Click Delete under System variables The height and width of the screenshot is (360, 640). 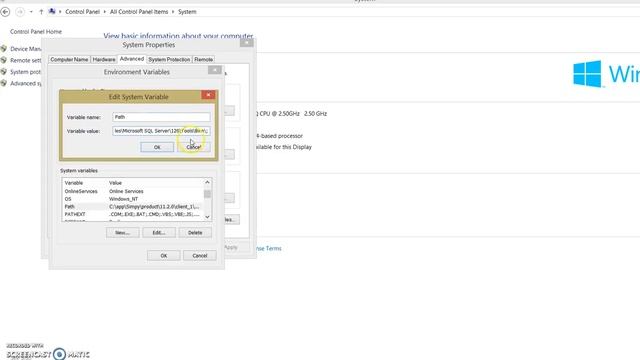click(x=195, y=233)
